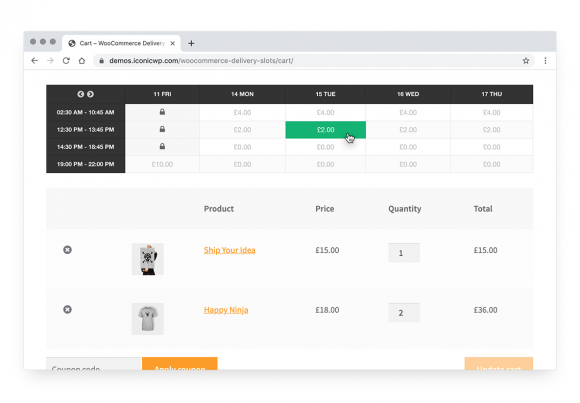
Task: Click Ship Your Idea product thumbnail
Action: (148, 259)
